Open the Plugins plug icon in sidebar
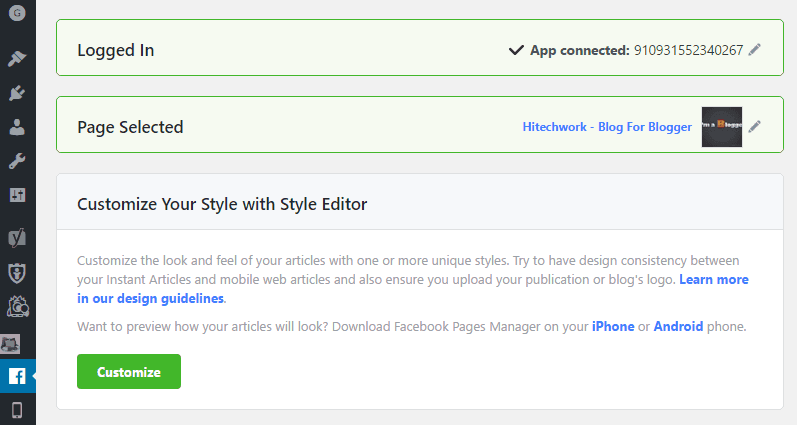The width and height of the screenshot is (797, 425). click(x=17, y=93)
